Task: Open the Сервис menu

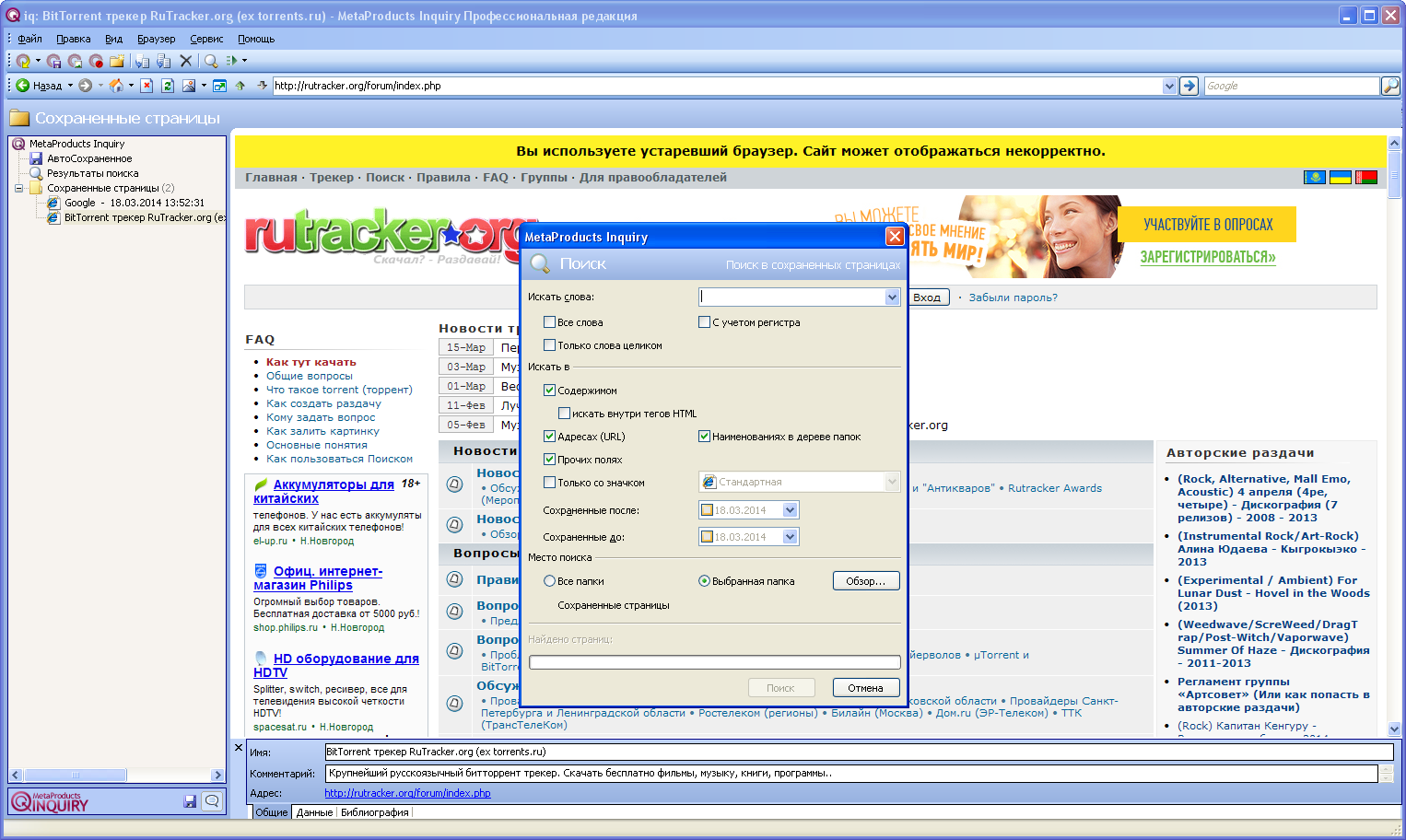Action: point(206,39)
